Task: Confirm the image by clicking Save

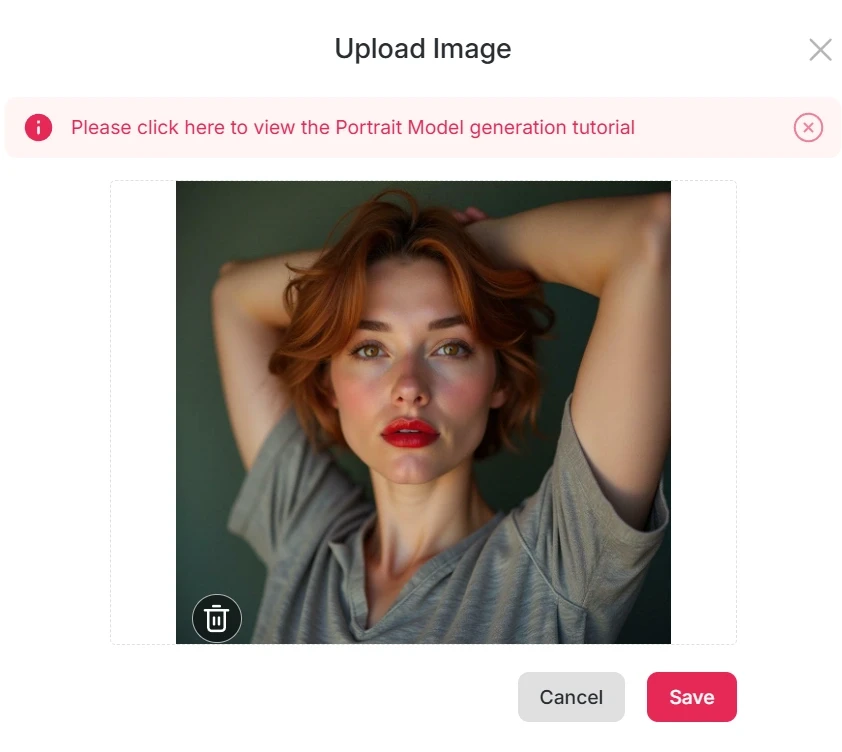Action: tap(691, 697)
